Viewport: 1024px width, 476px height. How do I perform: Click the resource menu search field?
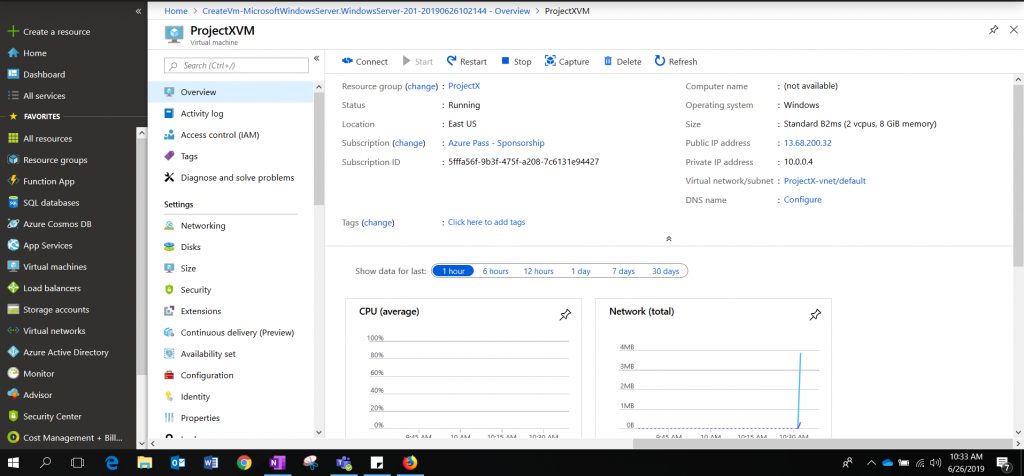(x=236, y=65)
